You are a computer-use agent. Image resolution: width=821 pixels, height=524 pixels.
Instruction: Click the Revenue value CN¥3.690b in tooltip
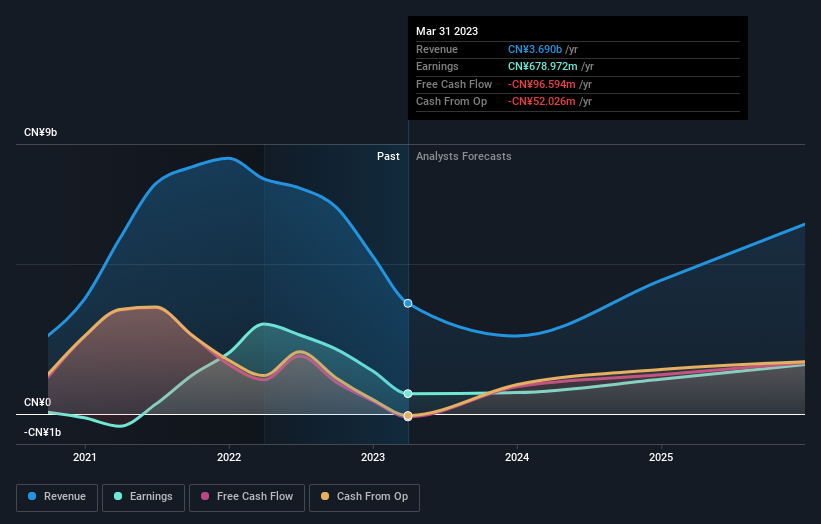click(535, 49)
